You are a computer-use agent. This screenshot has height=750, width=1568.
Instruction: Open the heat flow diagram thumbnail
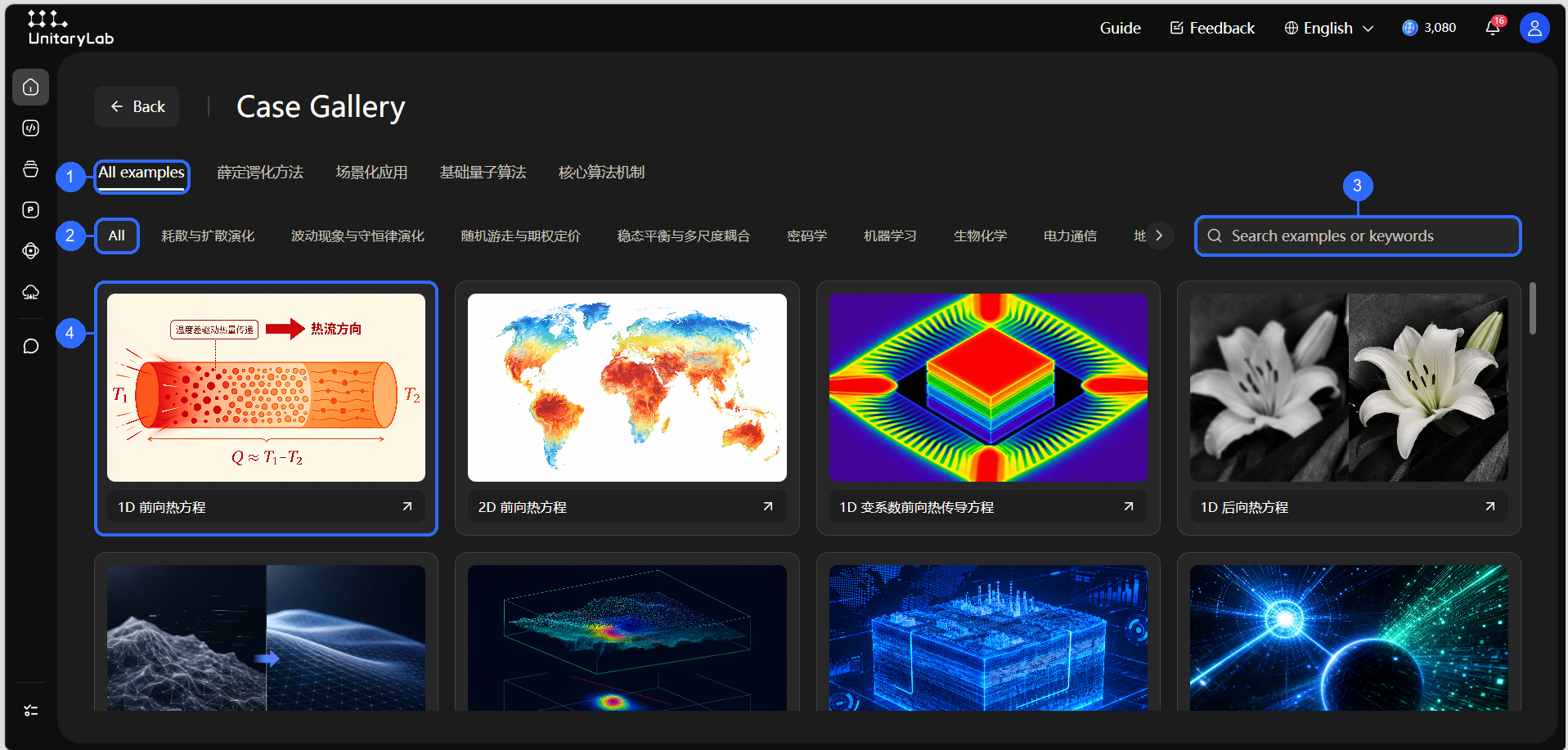[x=266, y=388]
